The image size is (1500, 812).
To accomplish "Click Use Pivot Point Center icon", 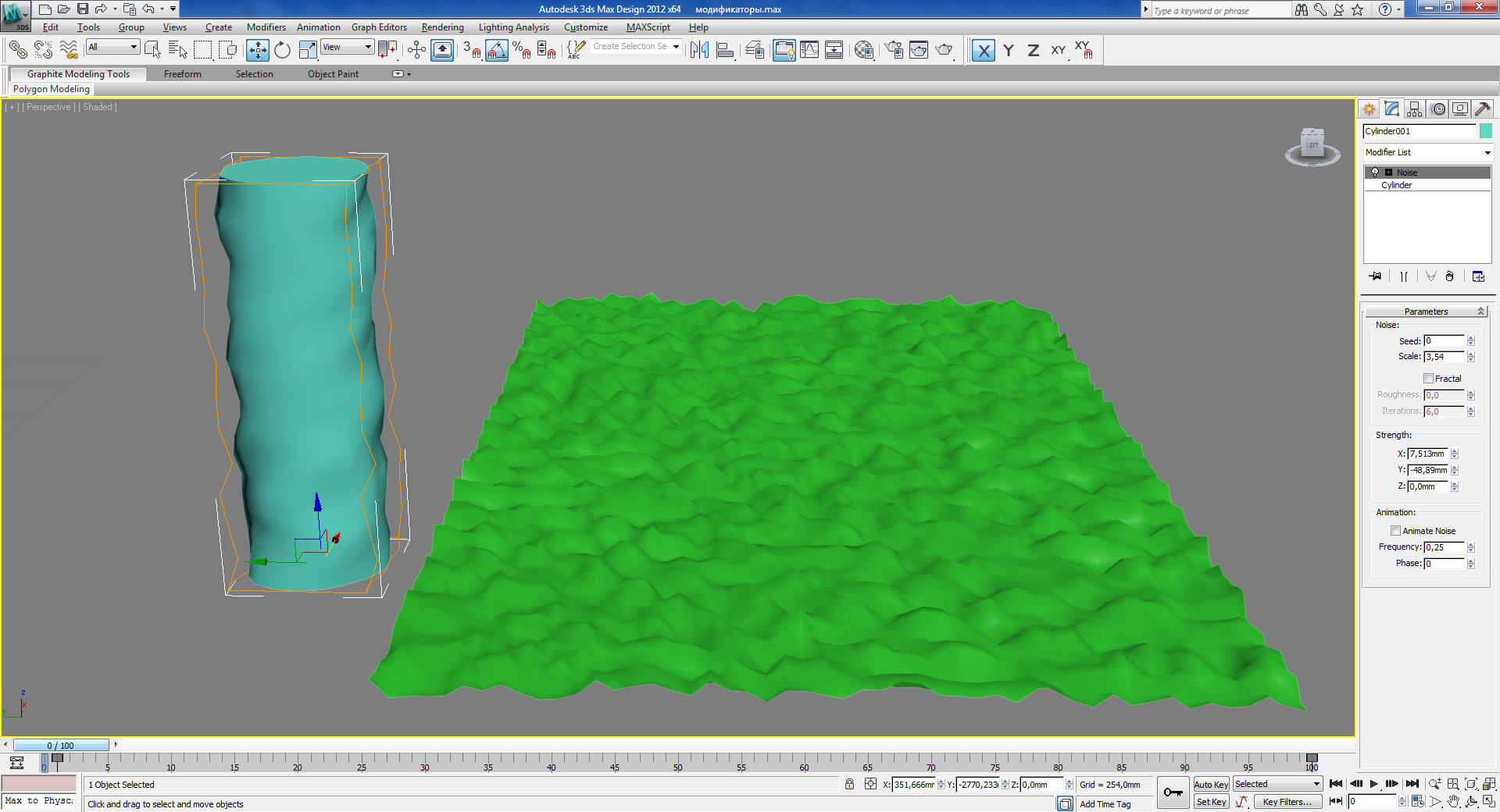I will click(387, 50).
